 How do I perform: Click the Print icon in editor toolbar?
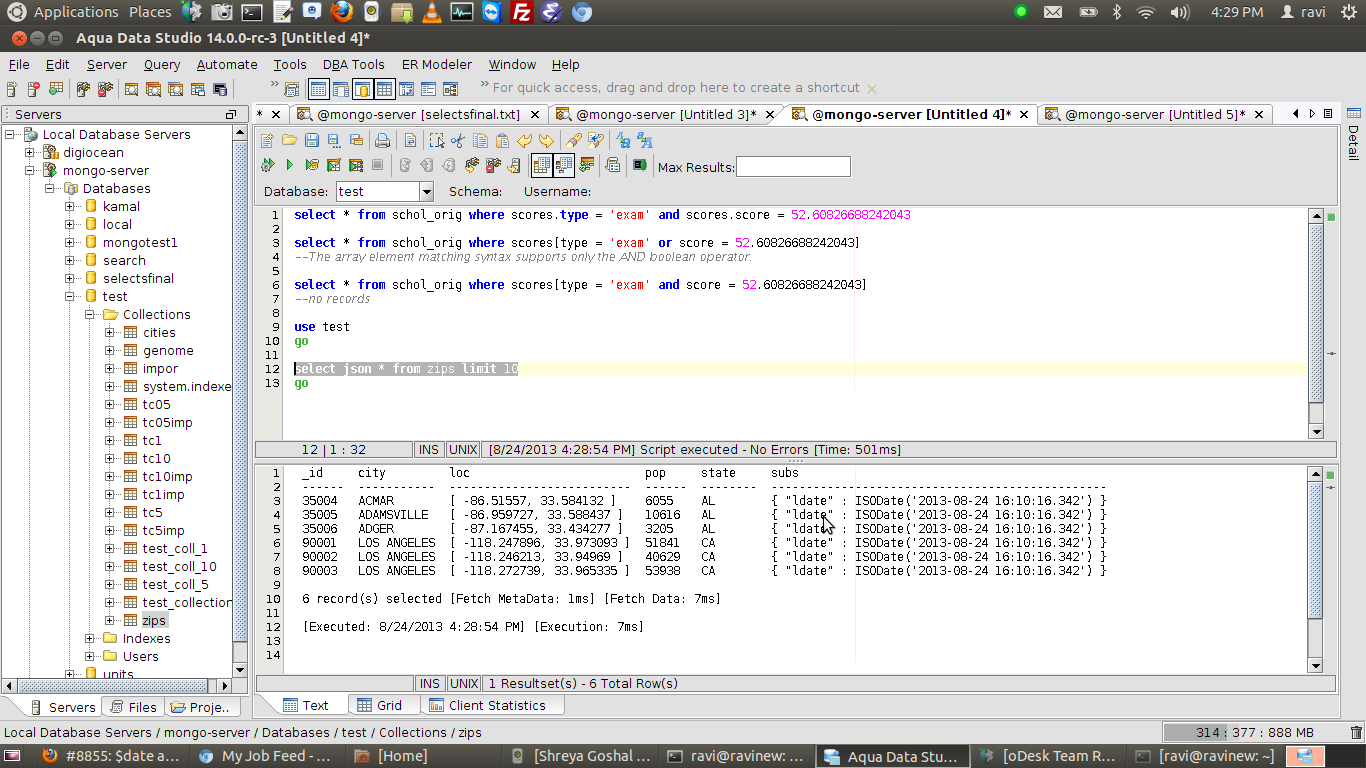pyautogui.click(x=382, y=141)
